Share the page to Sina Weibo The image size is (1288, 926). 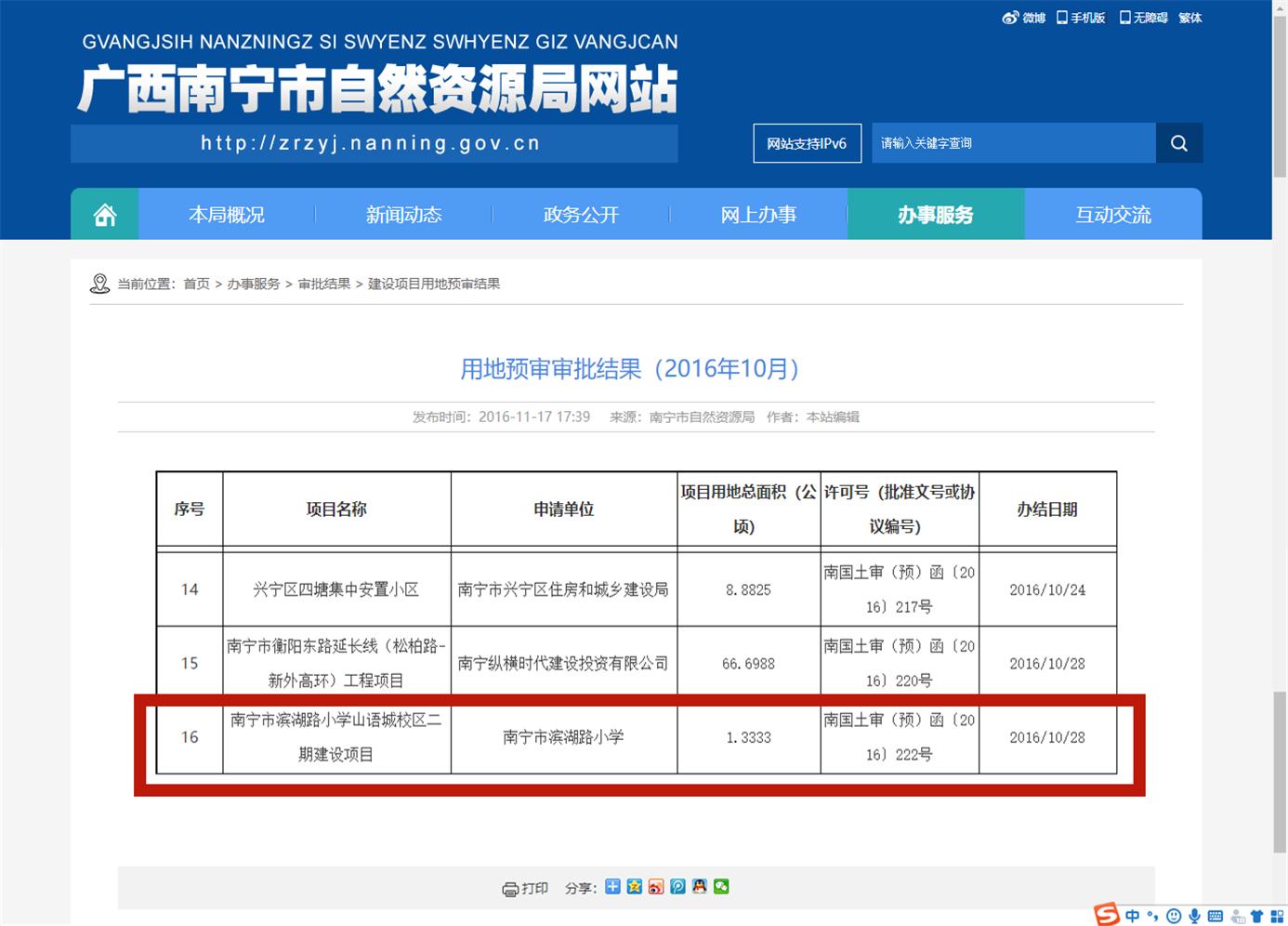[656, 886]
